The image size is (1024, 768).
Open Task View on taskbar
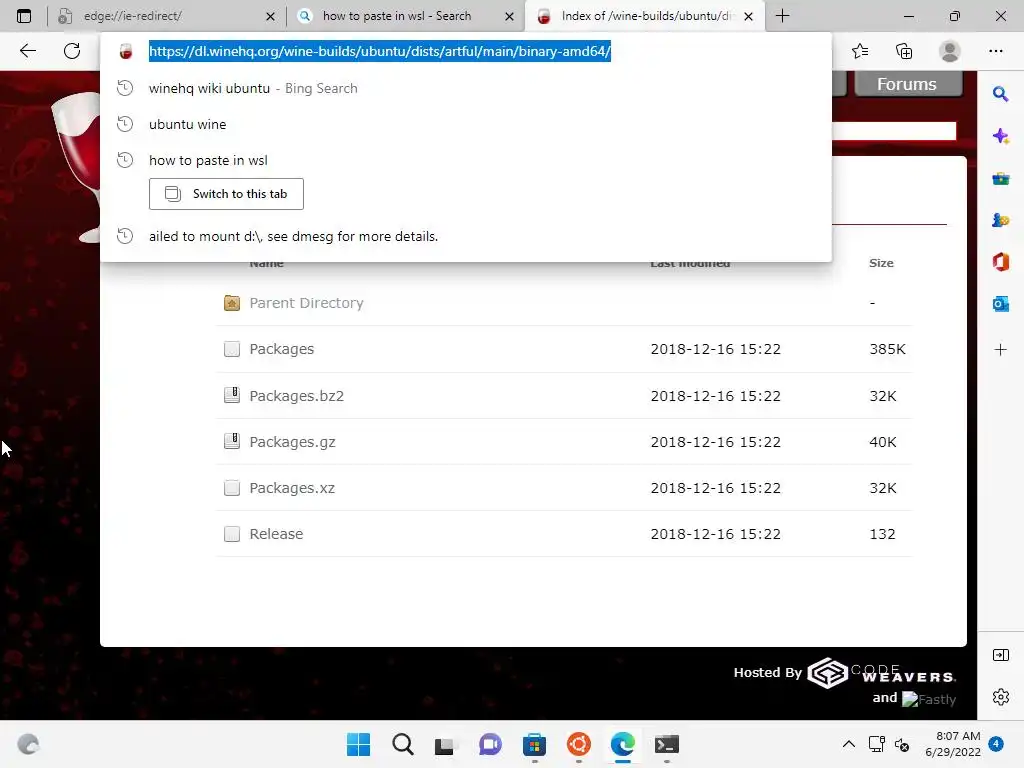(445, 744)
